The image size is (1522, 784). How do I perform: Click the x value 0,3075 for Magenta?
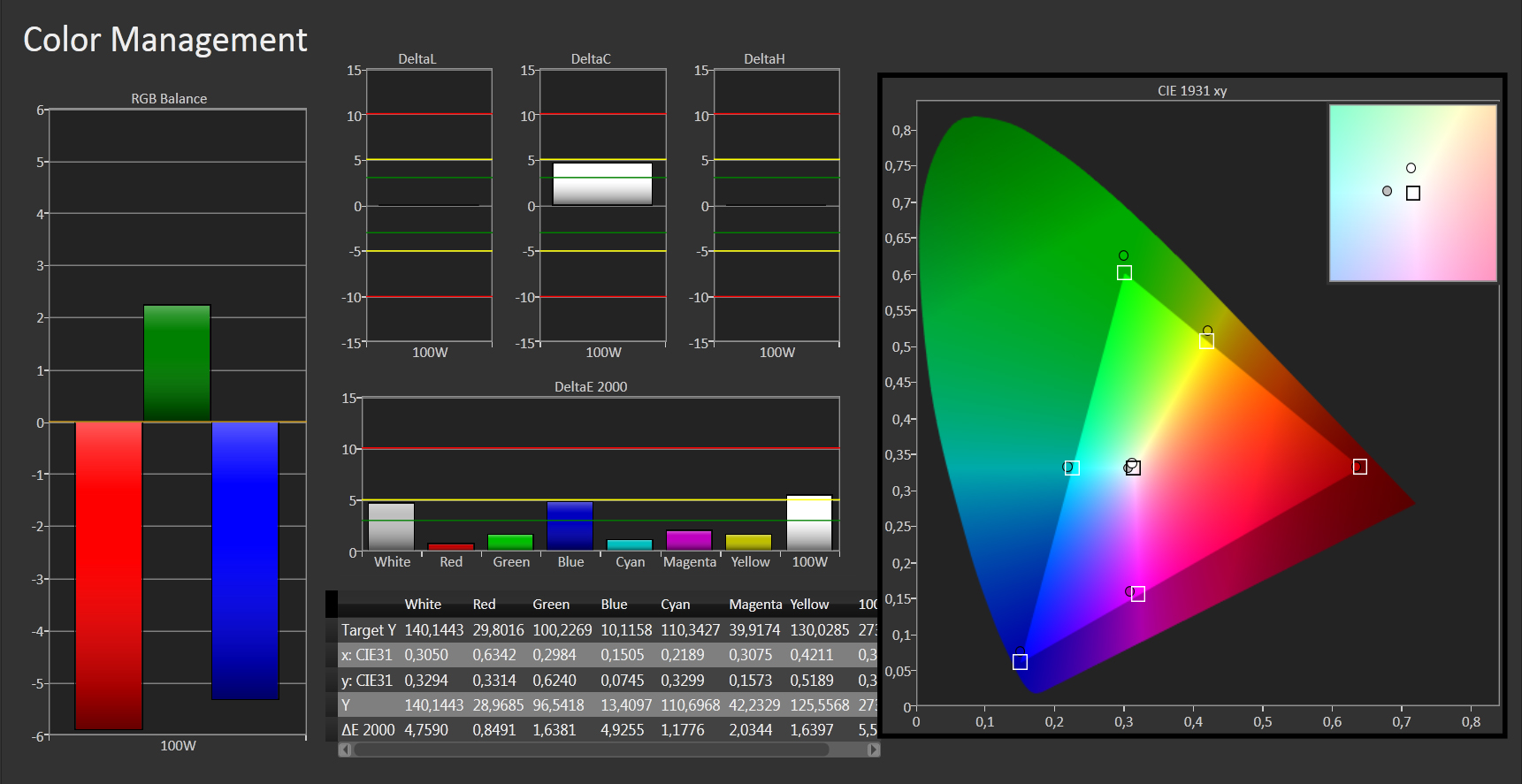point(750,655)
